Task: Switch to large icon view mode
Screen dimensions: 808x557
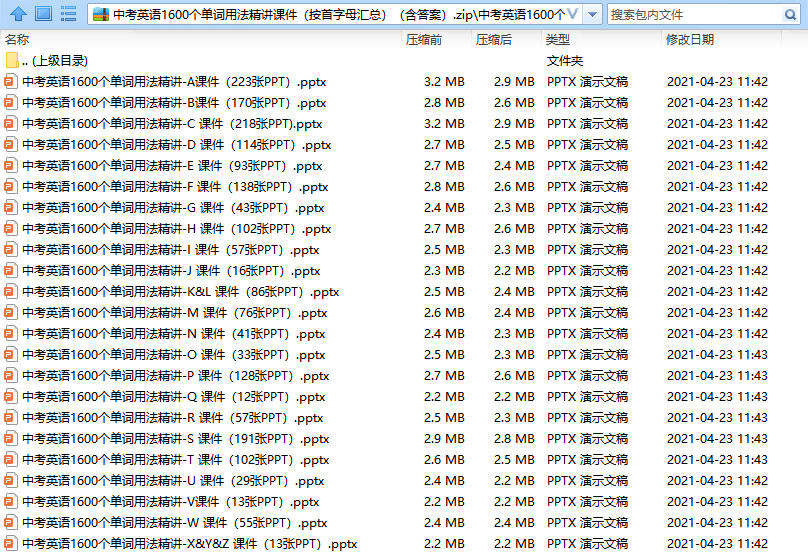Action: (43, 14)
